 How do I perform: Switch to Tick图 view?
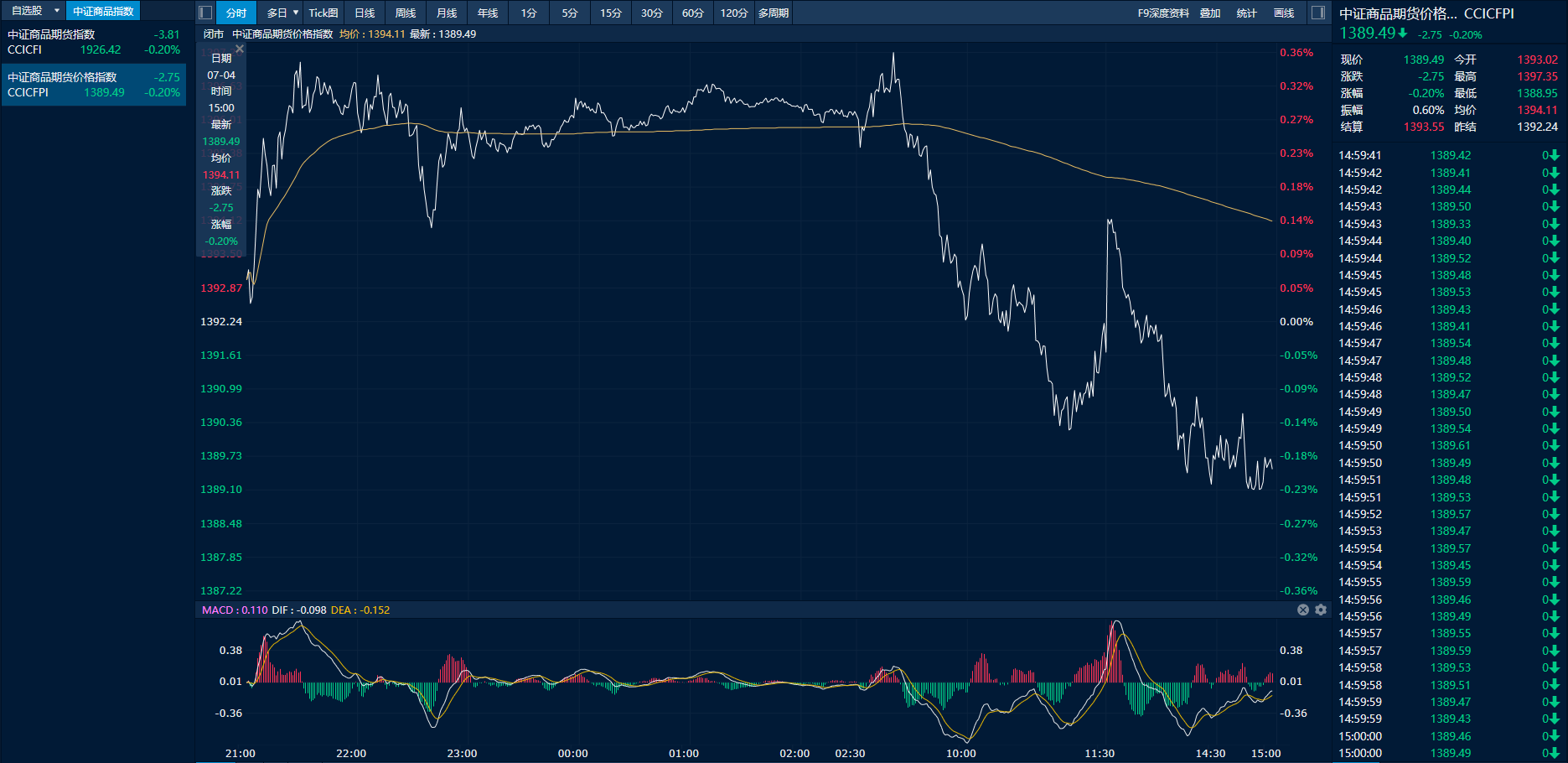click(x=323, y=13)
